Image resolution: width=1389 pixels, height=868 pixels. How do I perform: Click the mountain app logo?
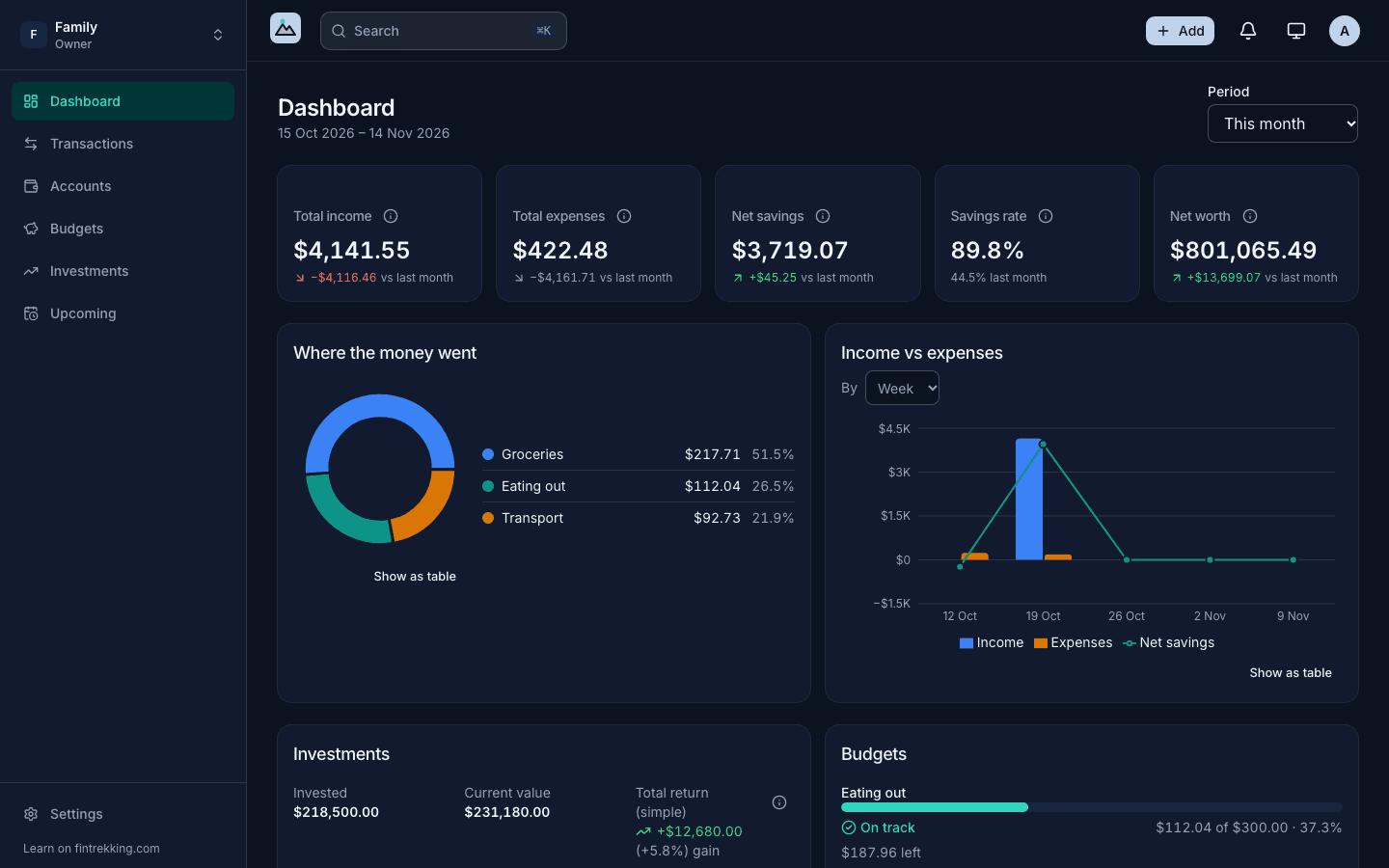[x=286, y=29]
